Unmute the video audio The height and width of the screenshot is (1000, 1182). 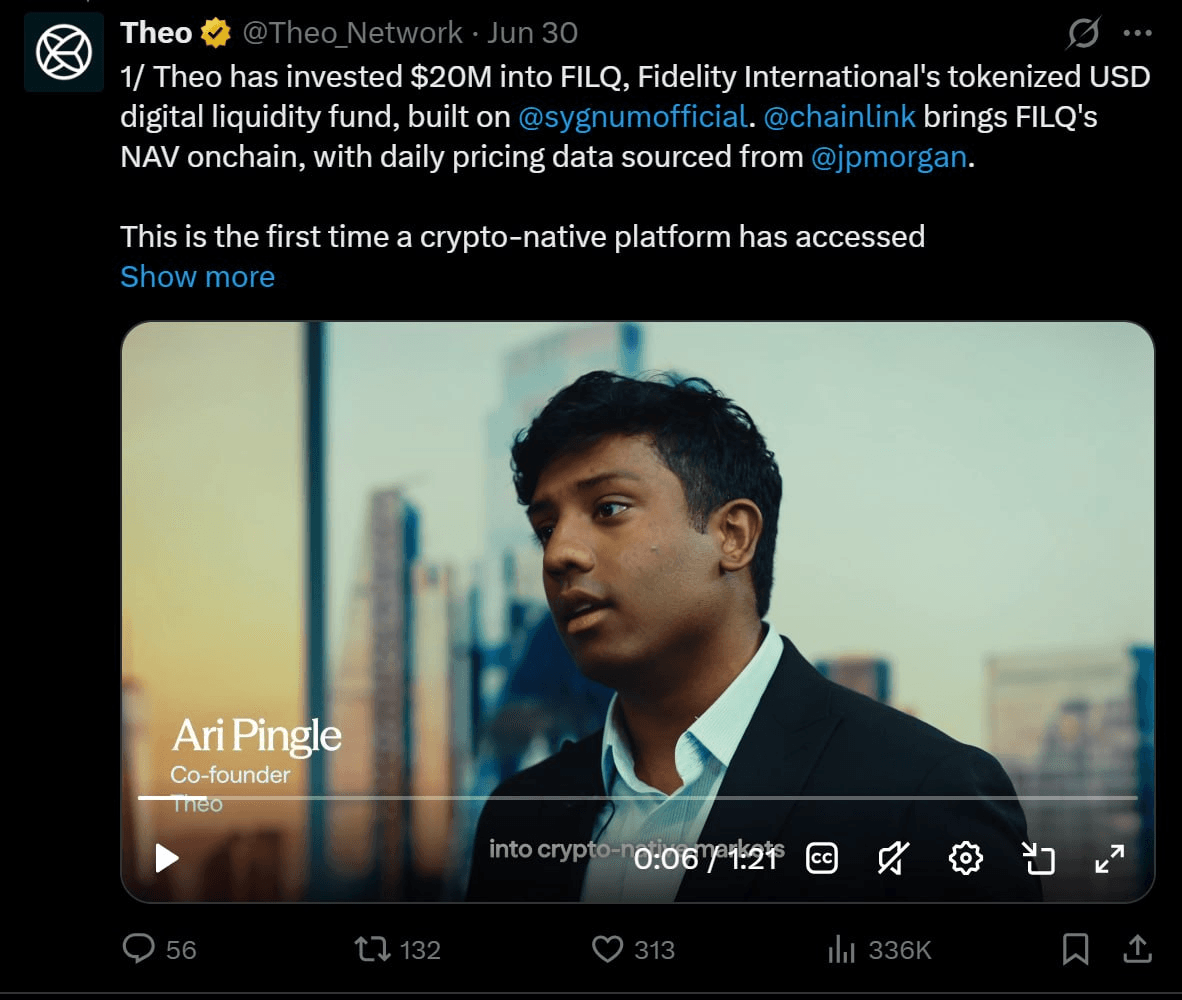(893, 858)
